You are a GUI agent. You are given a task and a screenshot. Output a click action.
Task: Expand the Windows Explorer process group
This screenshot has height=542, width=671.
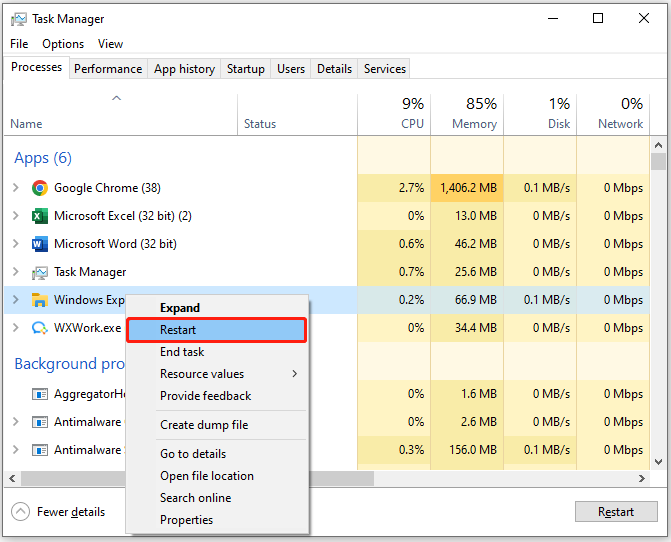[16, 299]
